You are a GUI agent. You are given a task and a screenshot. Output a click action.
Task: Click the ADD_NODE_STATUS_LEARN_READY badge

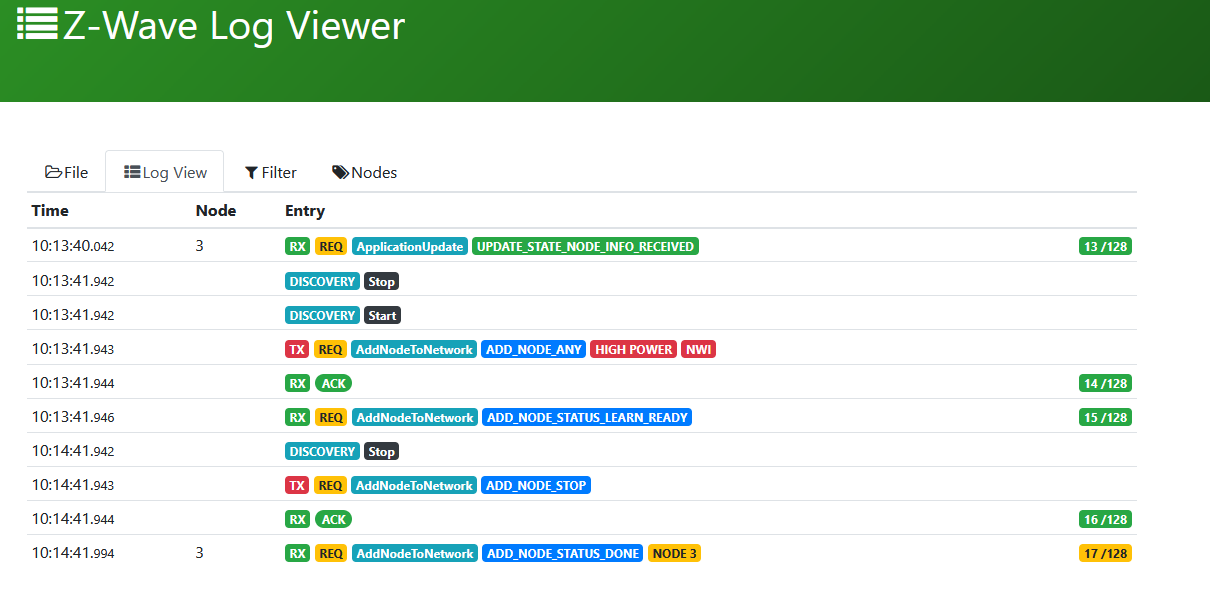tap(587, 418)
